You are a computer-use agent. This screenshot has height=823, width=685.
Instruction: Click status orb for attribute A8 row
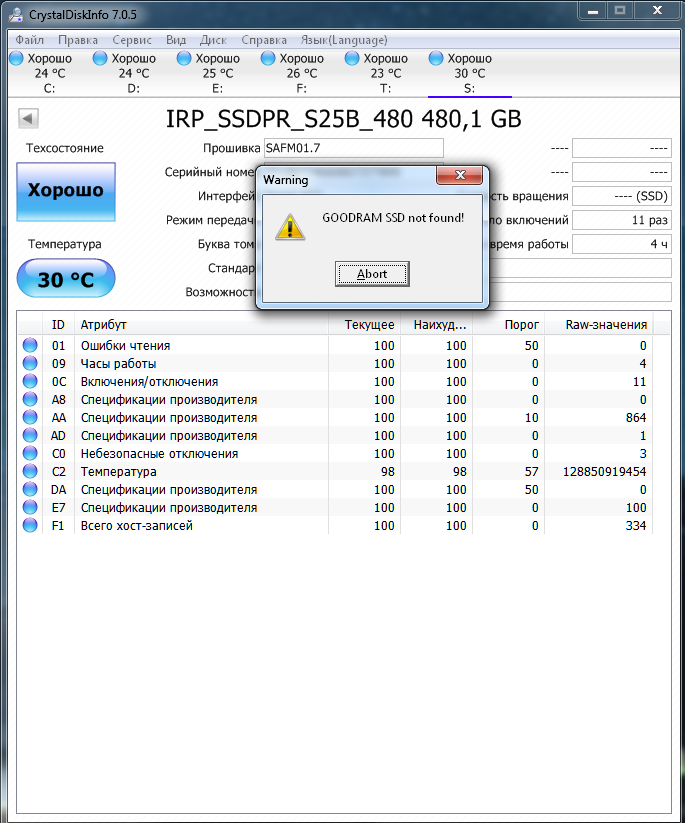coord(30,399)
